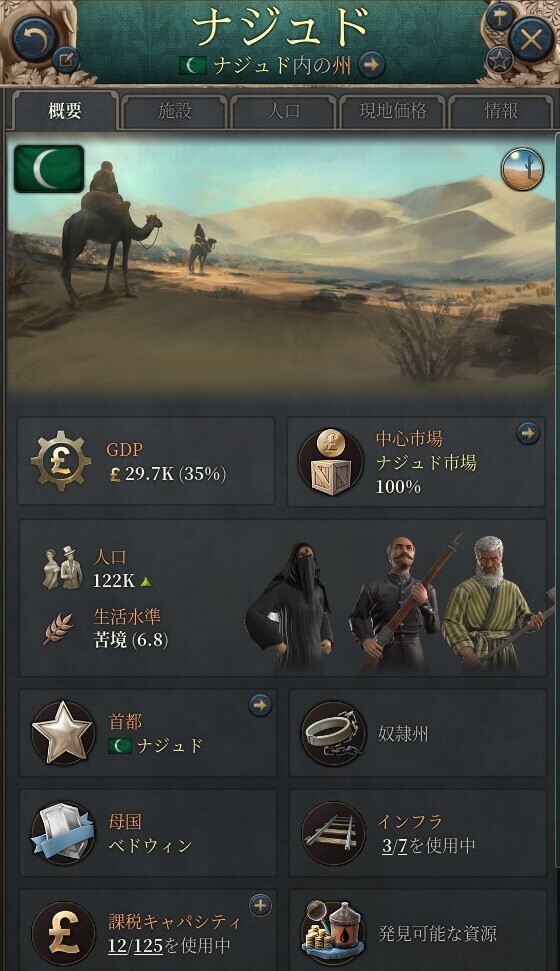Open the 現地価格 tab
The height and width of the screenshot is (971, 560).
(x=393, y=111)
